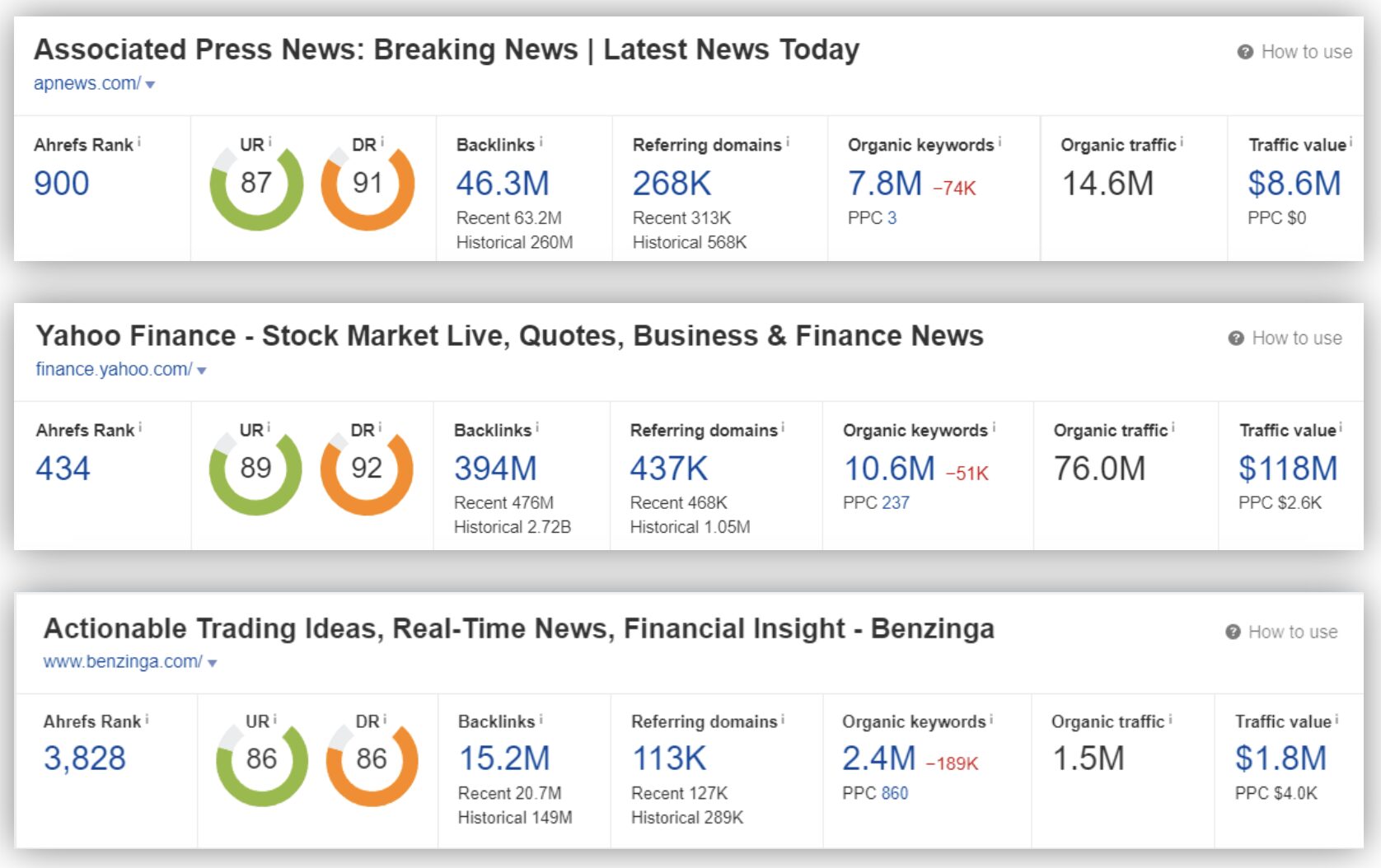
Task: Click the info icon beside Traffic value for Yahoo Finance
Action: (x=1341, y=427)
